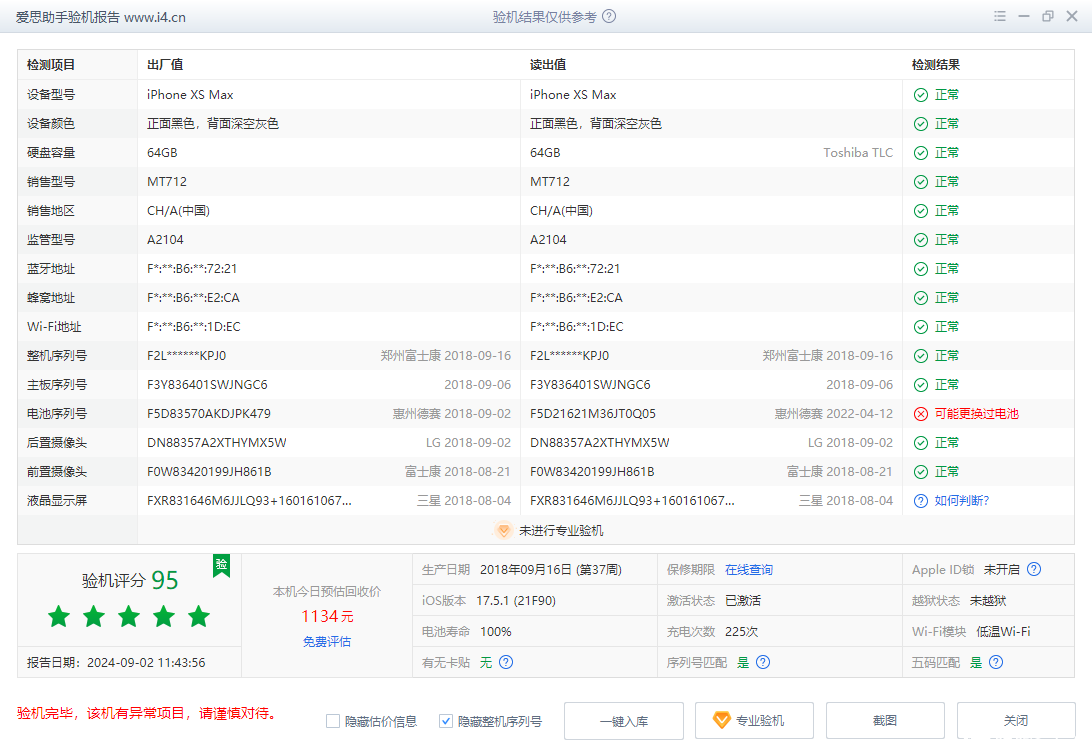Viewport: 1092px width, 756px height.
Task: Open the list menu icon in title bar
Action: (x=999, y=17)
